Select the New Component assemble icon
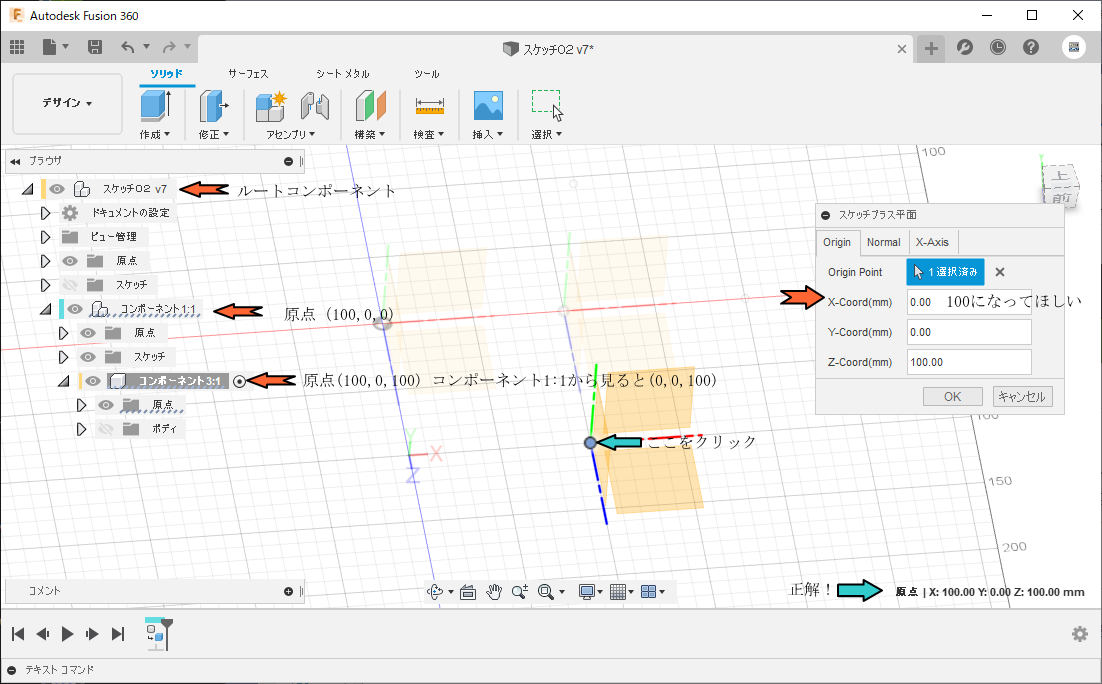This screenshot has height=684, width=1102. tap(271, 107)
